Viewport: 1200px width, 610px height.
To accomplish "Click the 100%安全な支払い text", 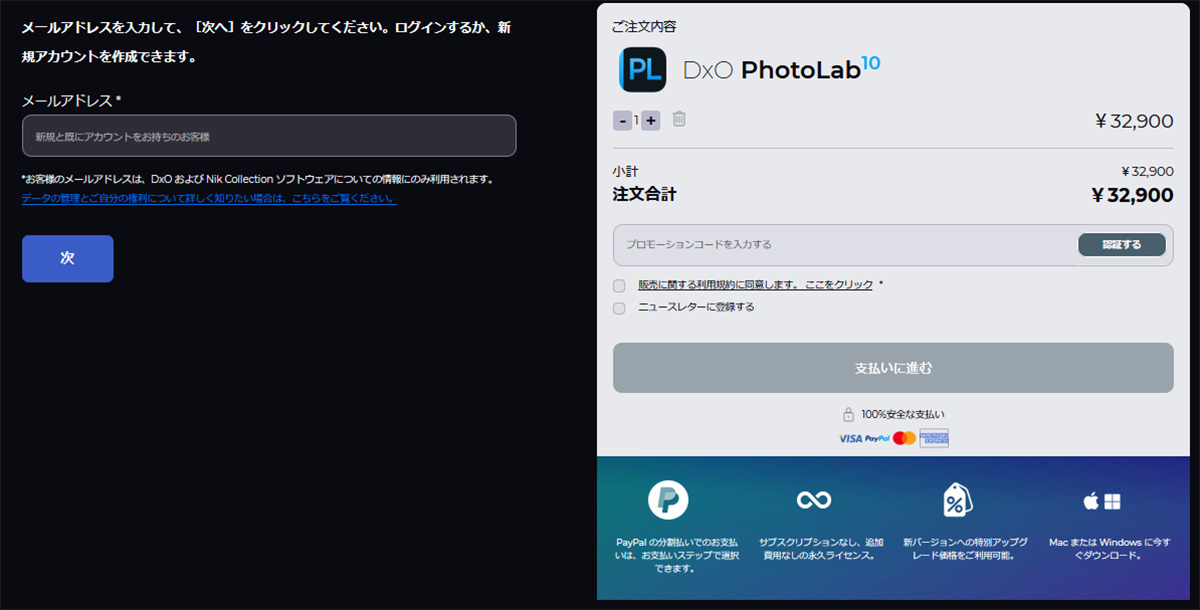I will (x=903, y=414).
